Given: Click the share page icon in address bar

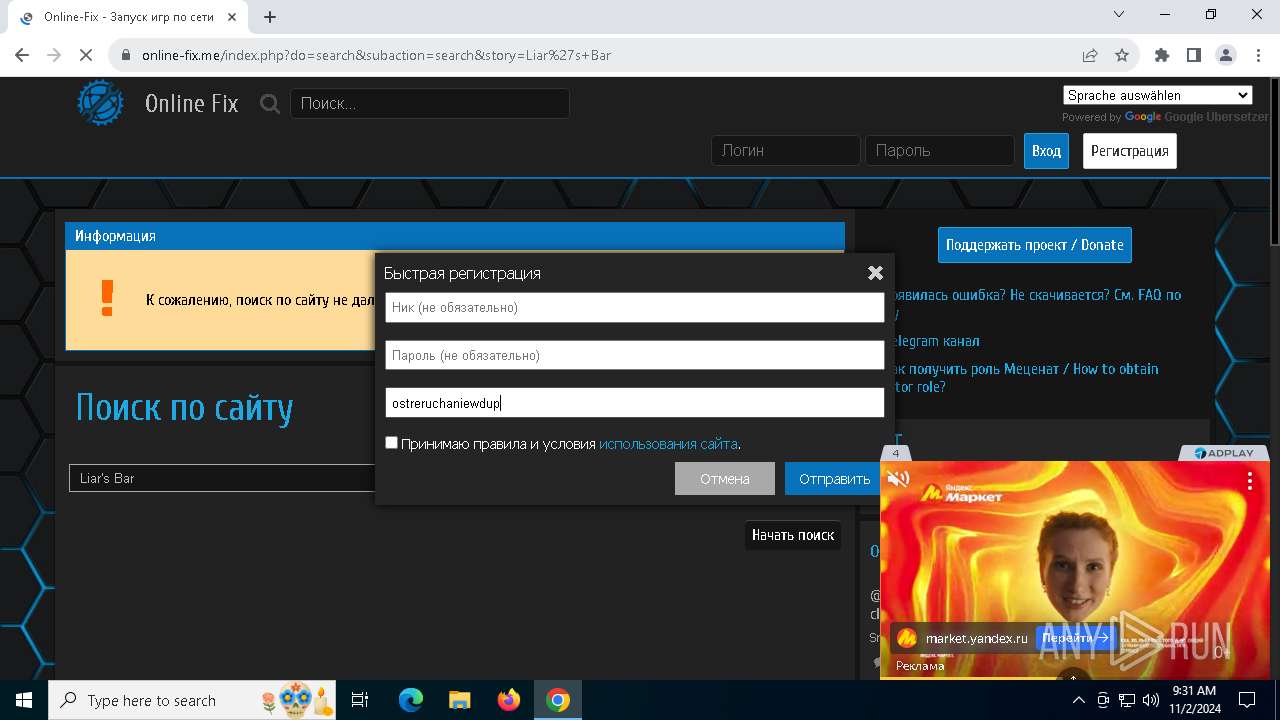Looking at the screenshot, I should [1090, 55].
